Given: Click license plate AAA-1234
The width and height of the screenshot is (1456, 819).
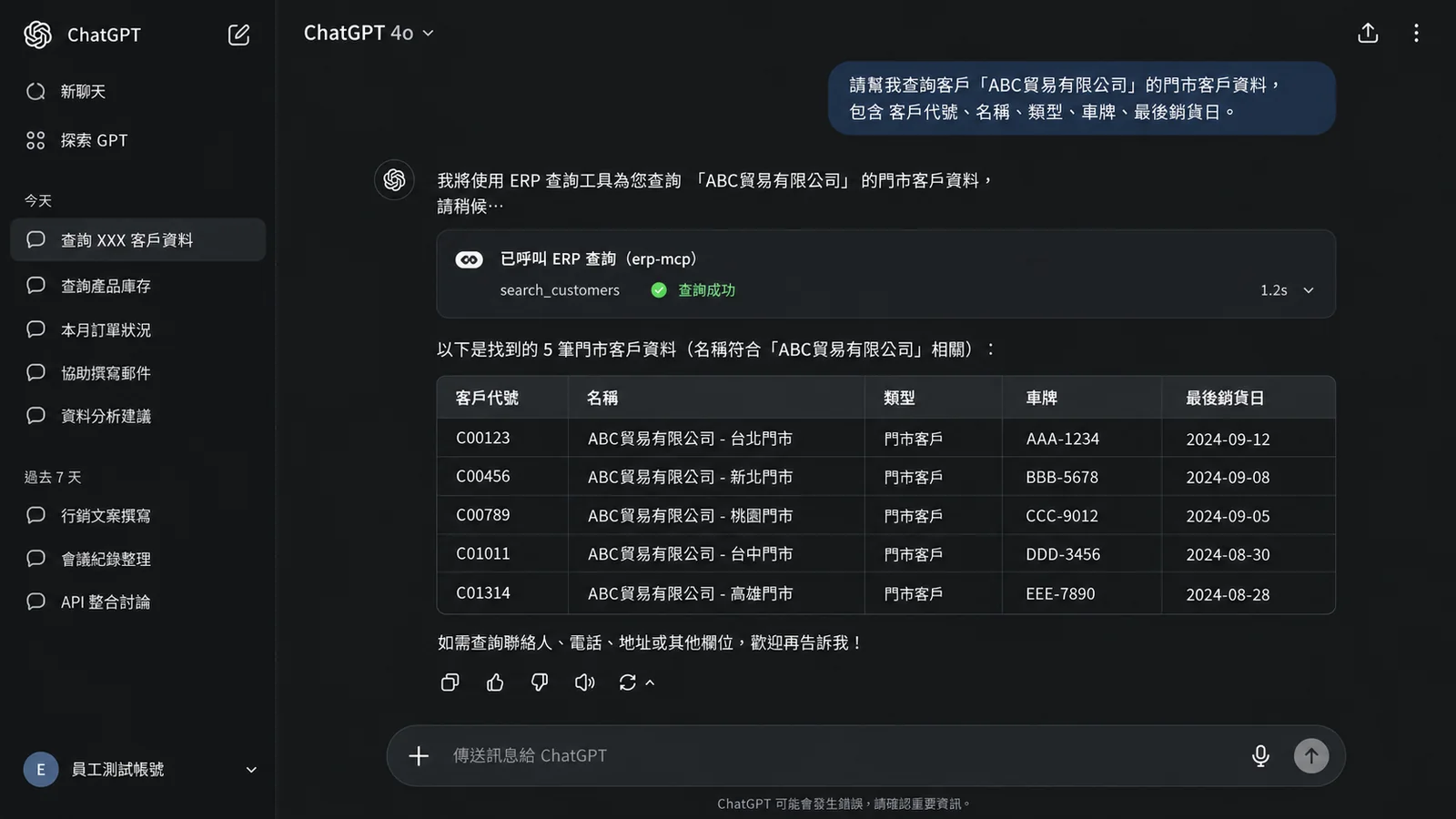Looking at the screenshot, I should click(x=1062, y=439).
